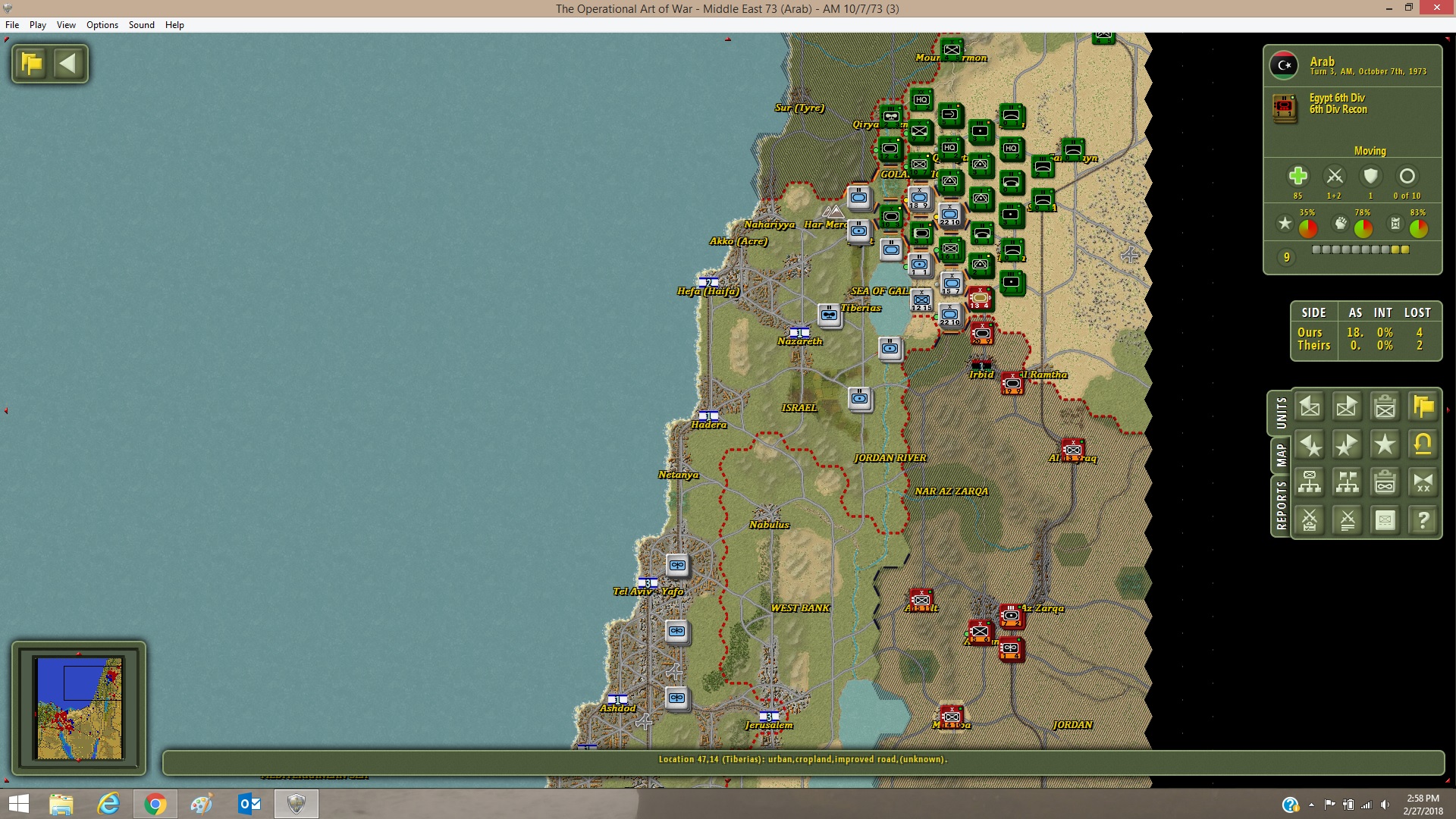Screen dimensions: 1456x819
Task: Click the Moving status text
Action: tap(1370, 151)
